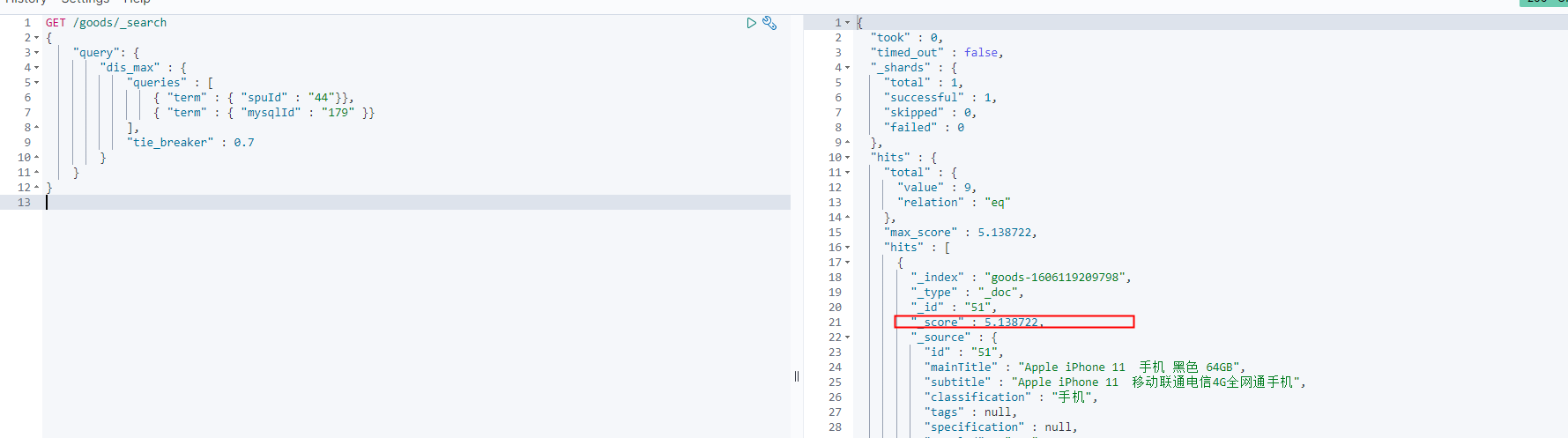Click the "subtitle" Apple iPhone 11 line
The width and height of the screenshot is (1568, 438).
click(x=1115, y=382)
